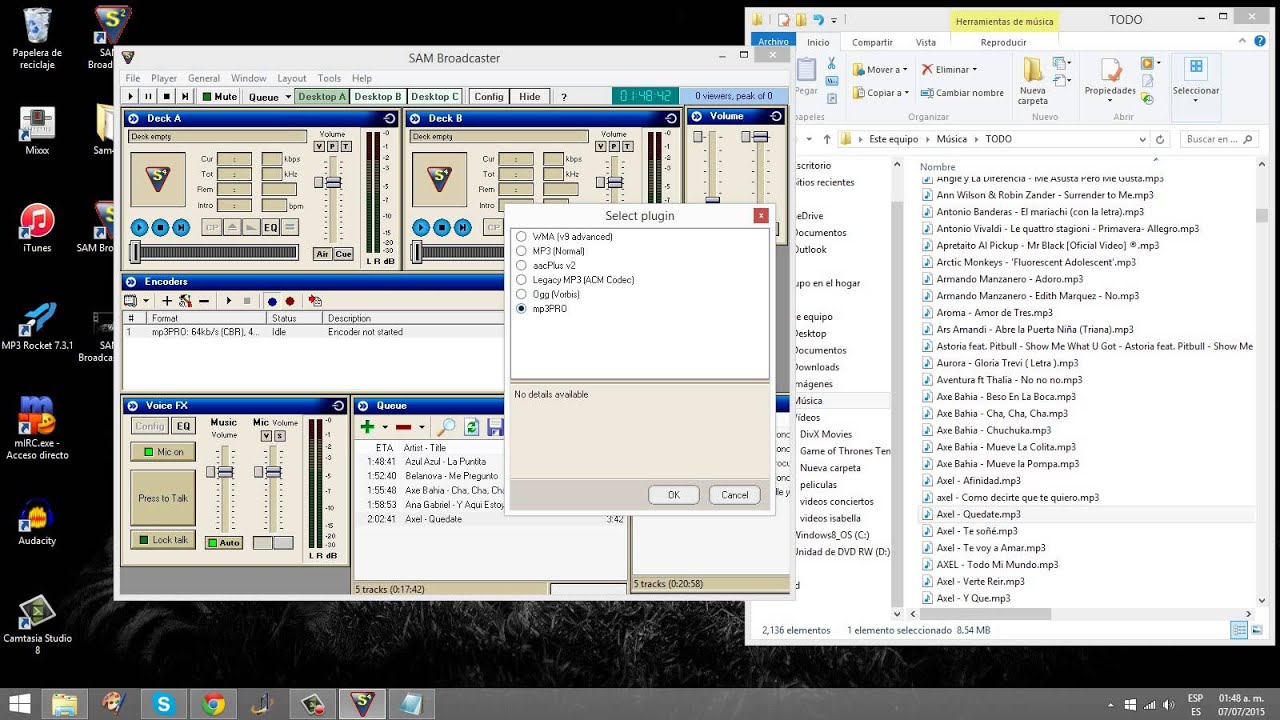The height and width of the screenshot is (720, 1280).
Task: Eject track from Deck A
Action: tap(233, 228)
